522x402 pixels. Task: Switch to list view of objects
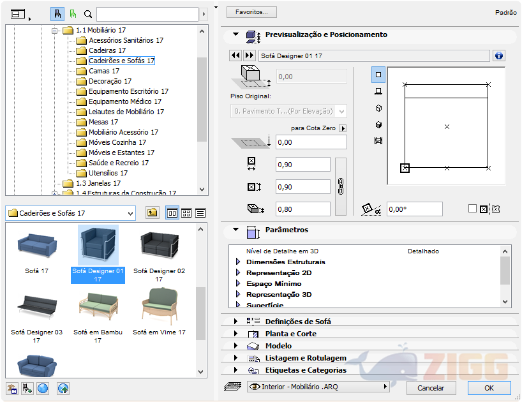click(x=200, y=213)
